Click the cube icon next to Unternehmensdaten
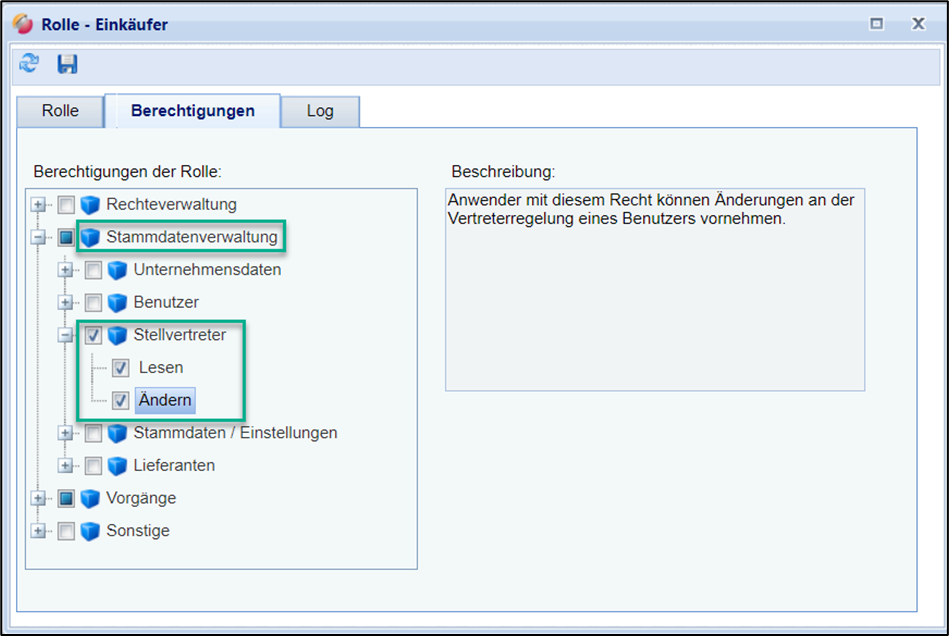The height and width of the screenshot is (636, 949). [x=119, y=270]
